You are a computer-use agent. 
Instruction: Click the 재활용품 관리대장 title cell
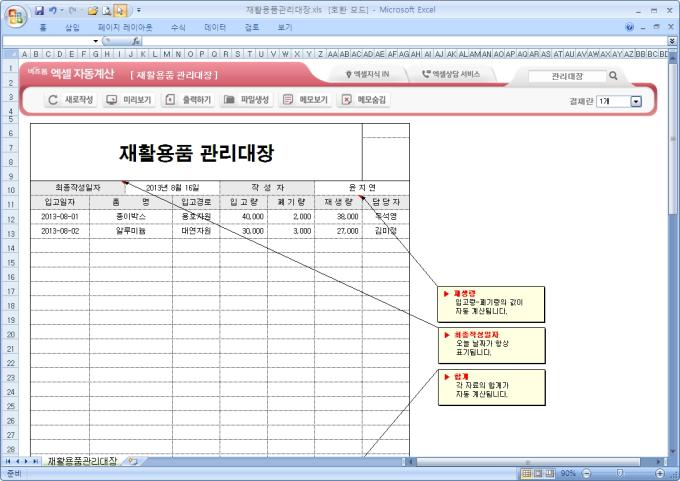(x=196, y=152)
